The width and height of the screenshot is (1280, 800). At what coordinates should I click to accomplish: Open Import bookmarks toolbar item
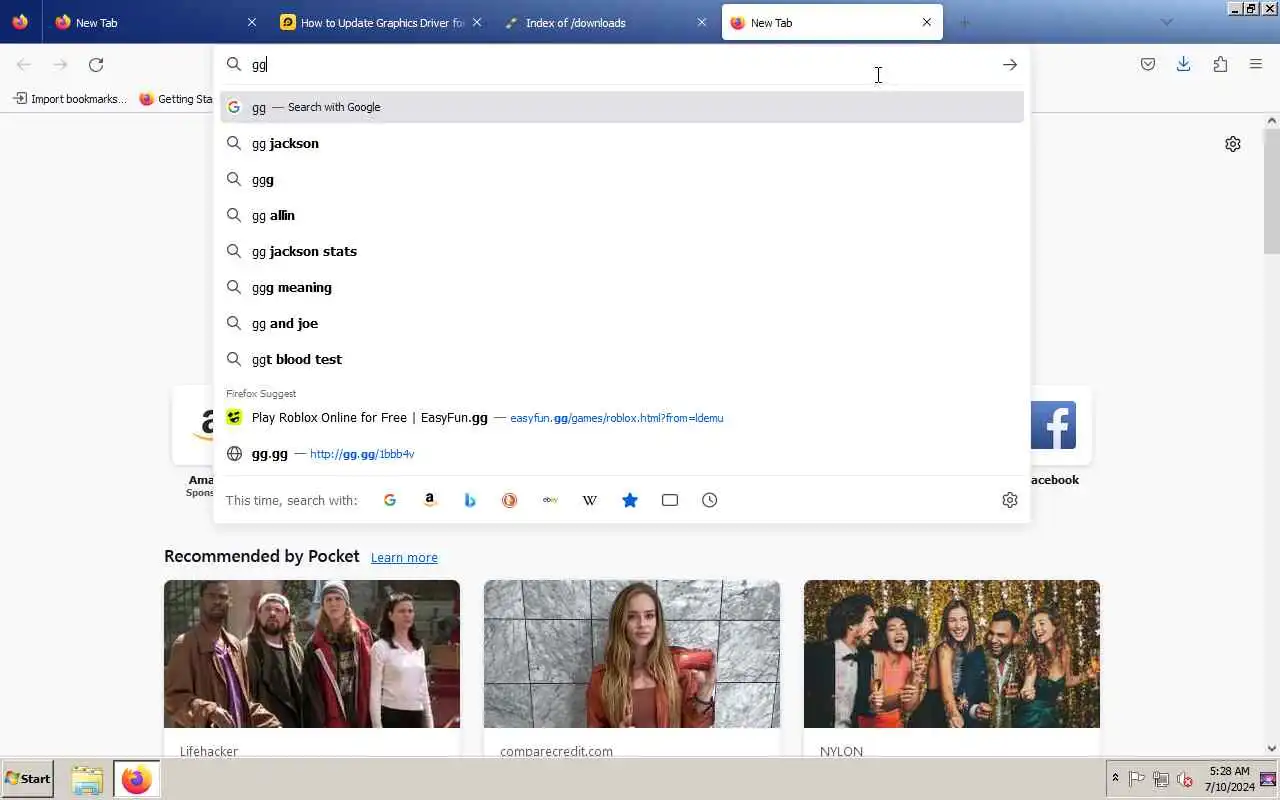click(70, 99)
